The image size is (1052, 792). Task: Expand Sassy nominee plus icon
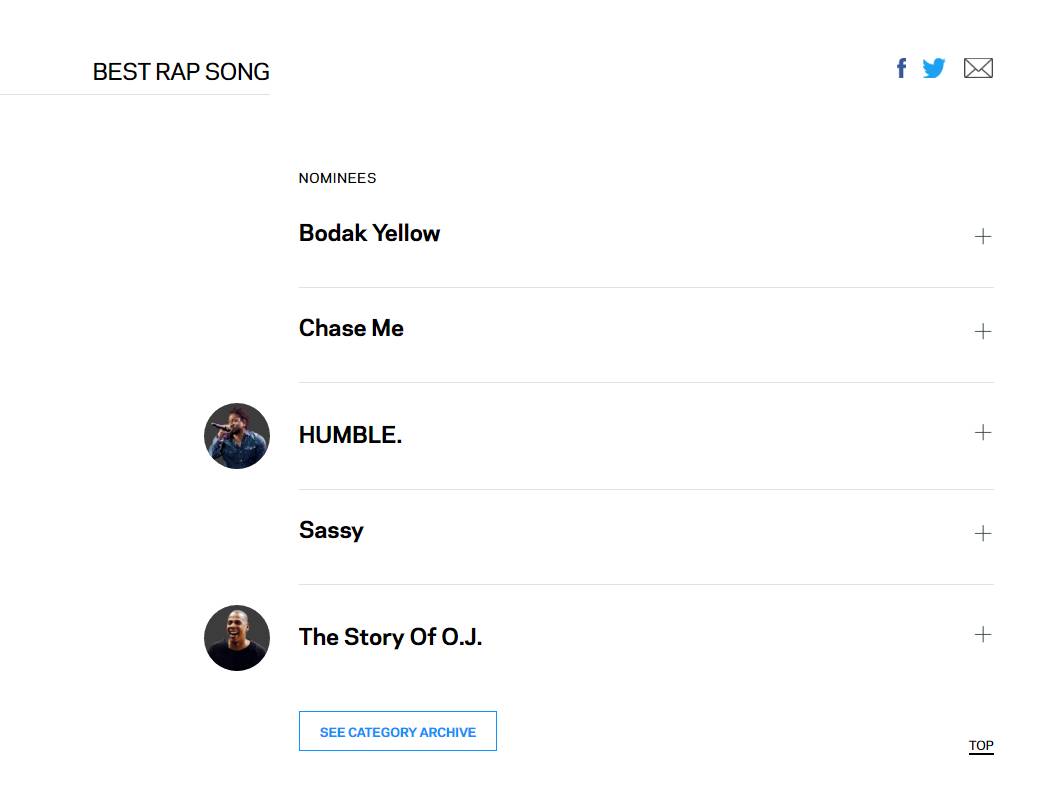click(x=983, y=533)
